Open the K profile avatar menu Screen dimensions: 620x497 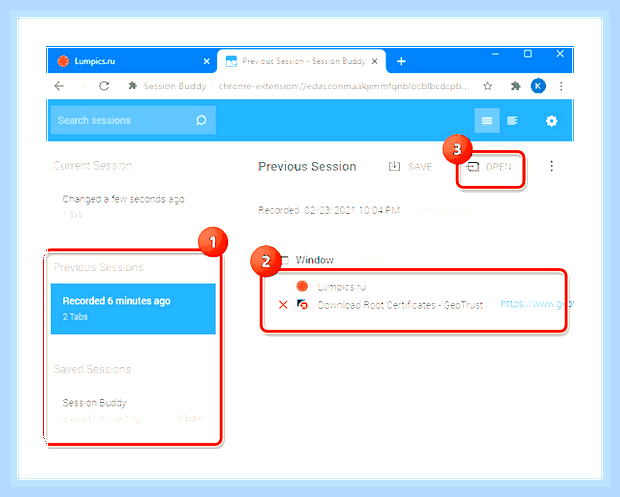point(538,86)
